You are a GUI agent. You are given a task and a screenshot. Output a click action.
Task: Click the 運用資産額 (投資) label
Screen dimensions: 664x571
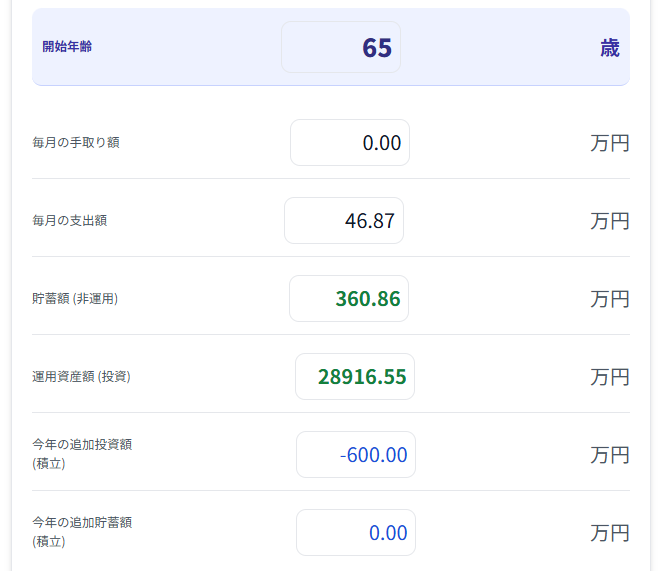[x=81, y=377]
